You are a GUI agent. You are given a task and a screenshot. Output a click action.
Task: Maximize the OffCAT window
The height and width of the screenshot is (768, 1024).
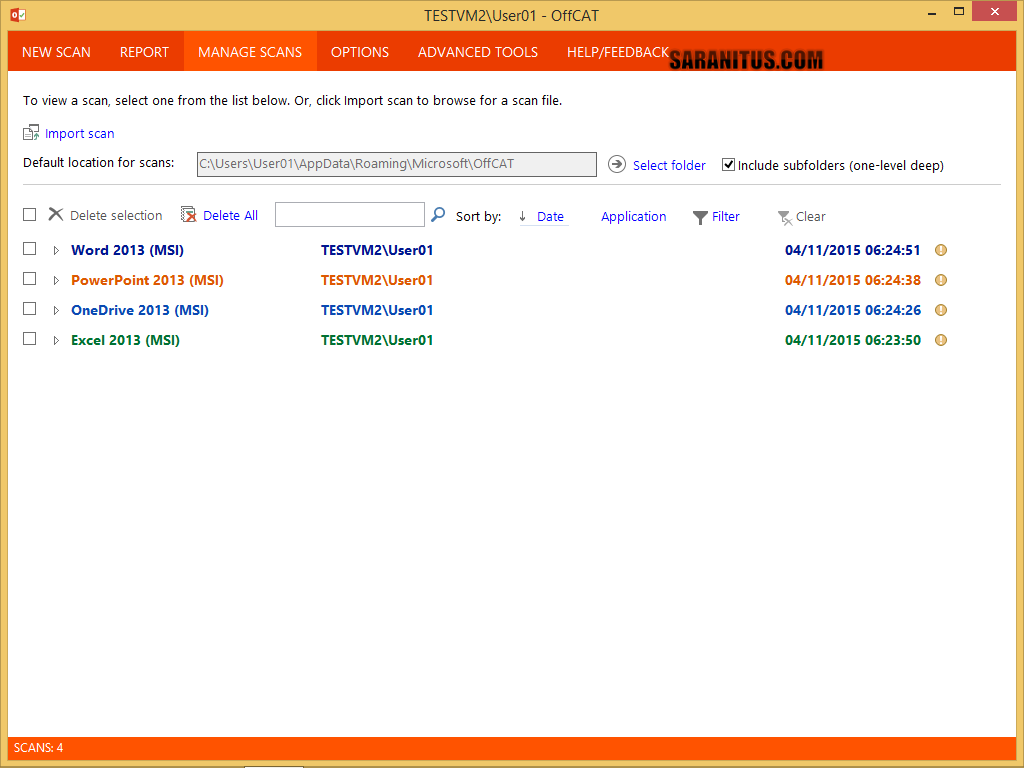[x=959, y=12]
